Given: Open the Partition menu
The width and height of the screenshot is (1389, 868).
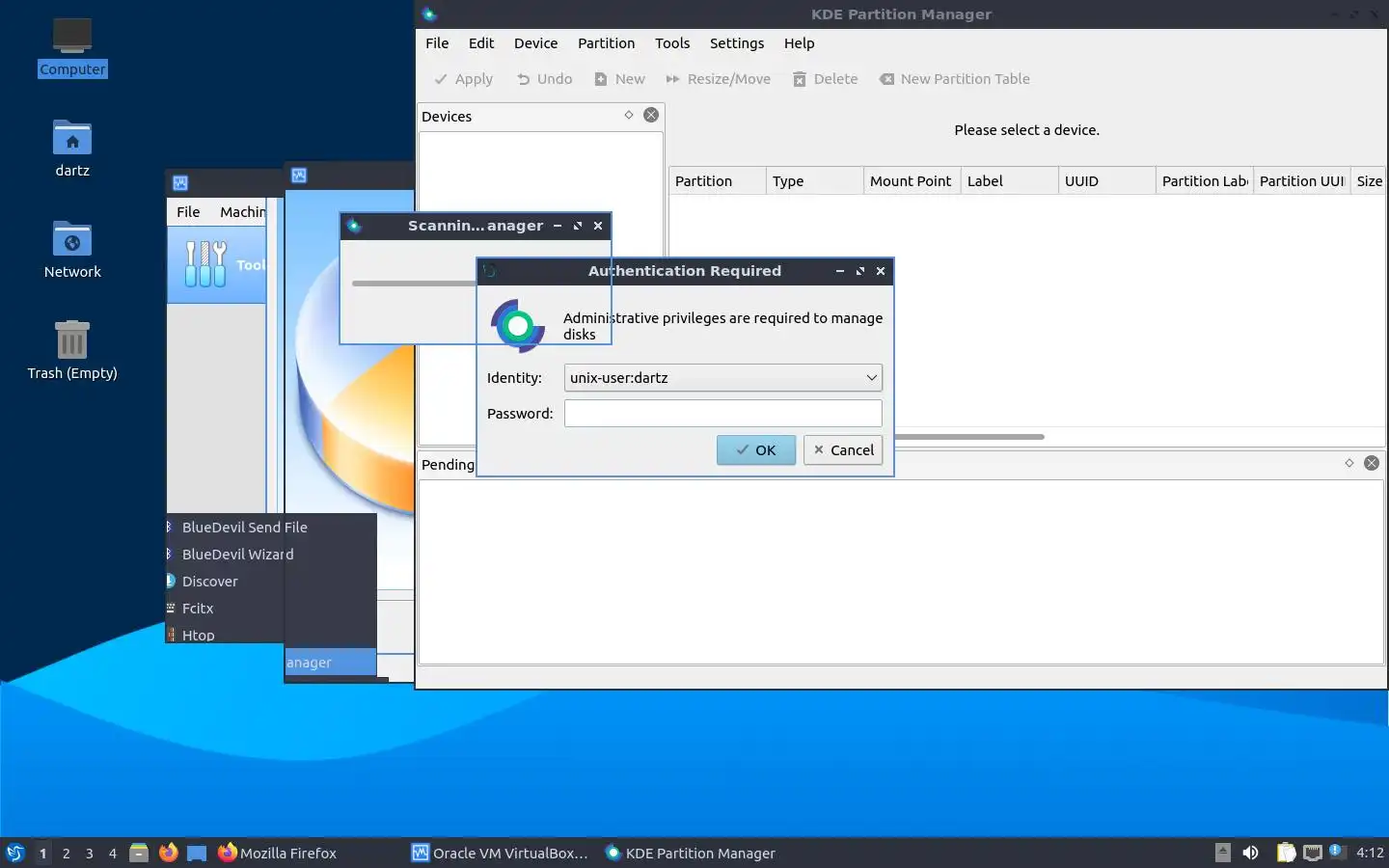Looking at the screenshot, I should pos(606,43).
